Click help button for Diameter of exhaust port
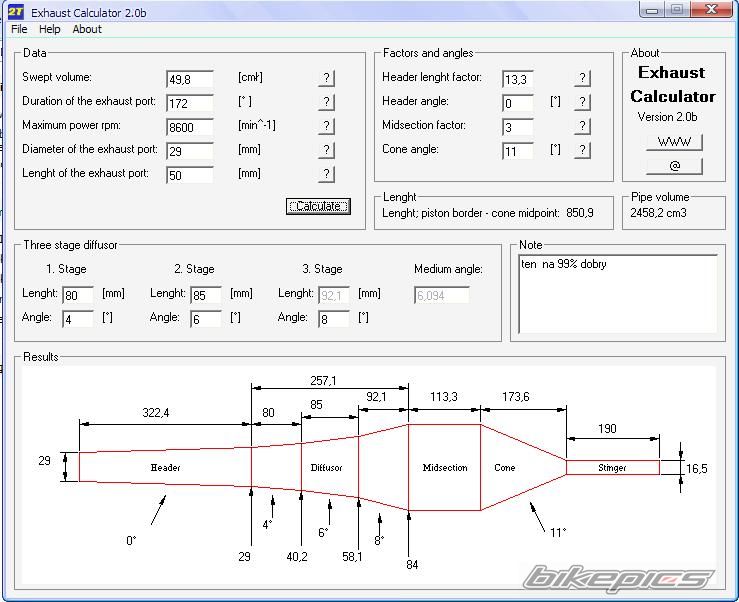 click(x=326, y=150)
